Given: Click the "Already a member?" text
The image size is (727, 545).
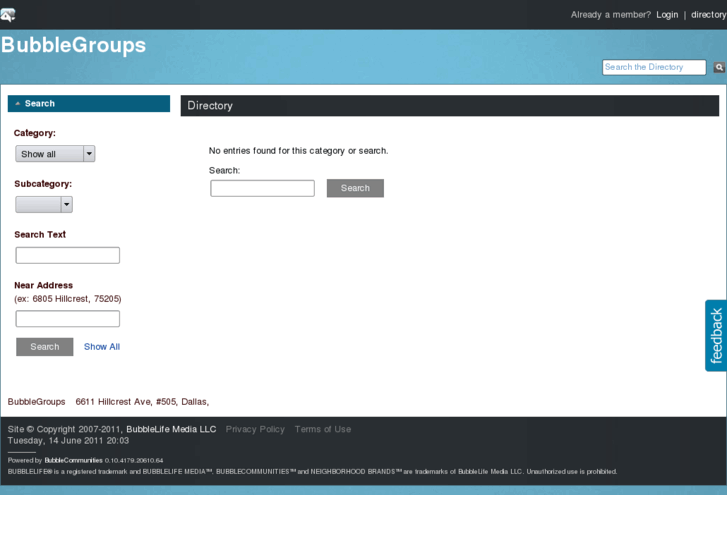Looking at the screenshot, I should [x=611, y=15].
